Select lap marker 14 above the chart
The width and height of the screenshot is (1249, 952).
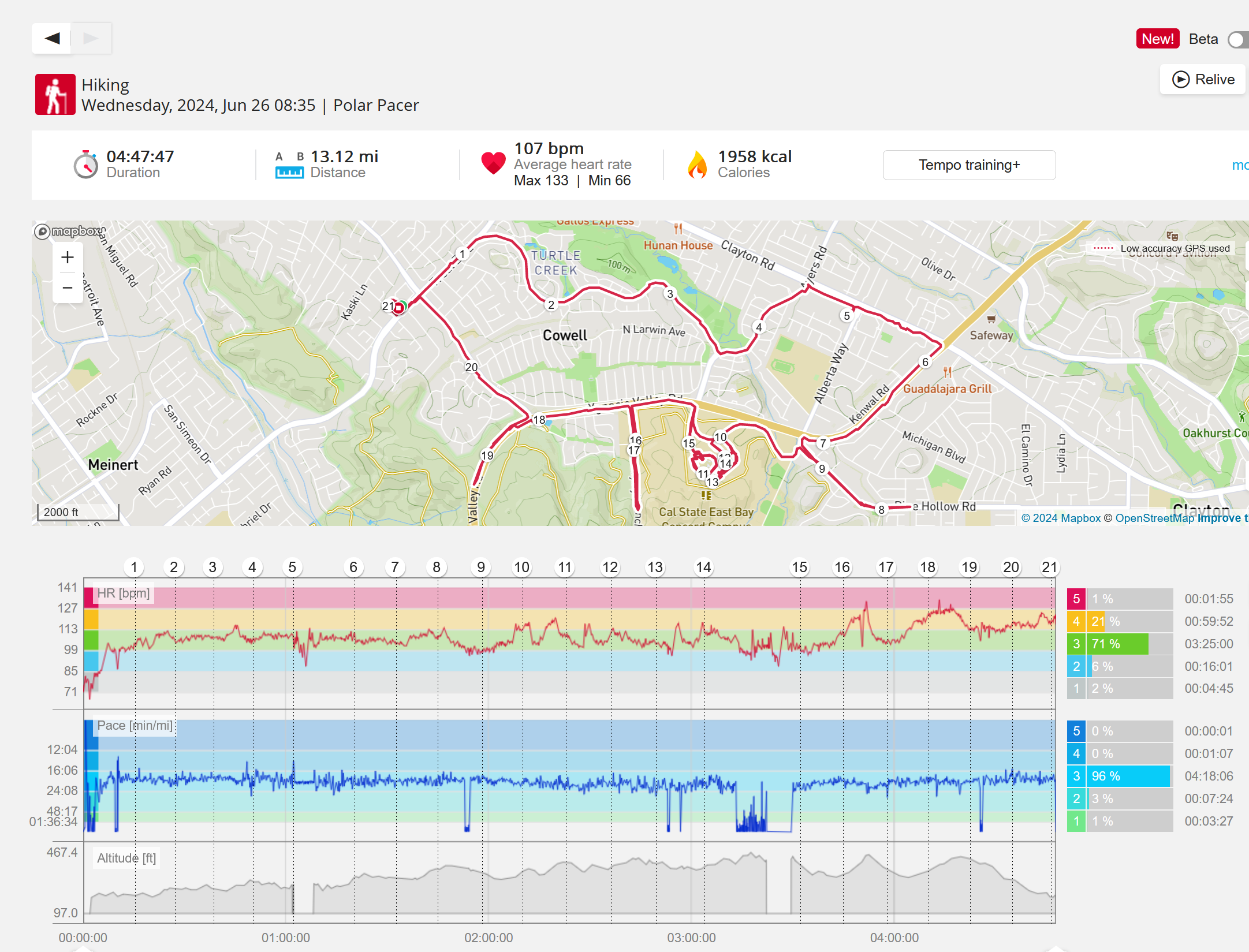703,568
